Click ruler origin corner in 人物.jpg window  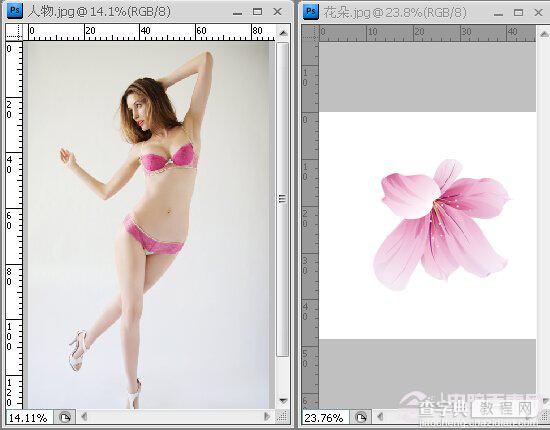14,32
